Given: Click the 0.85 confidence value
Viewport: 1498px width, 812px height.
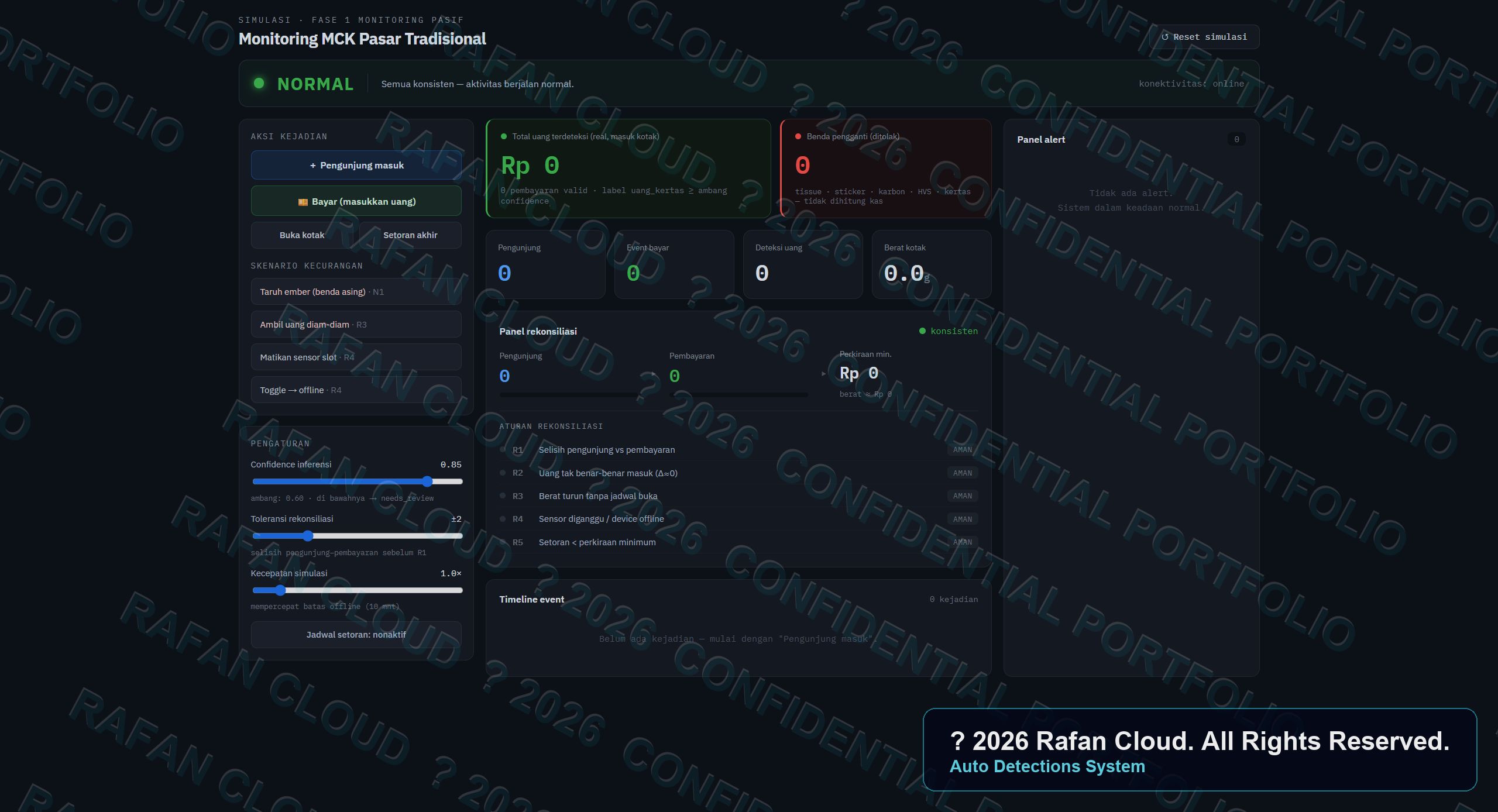Looking at the screenshot, I should pos(451,465).
